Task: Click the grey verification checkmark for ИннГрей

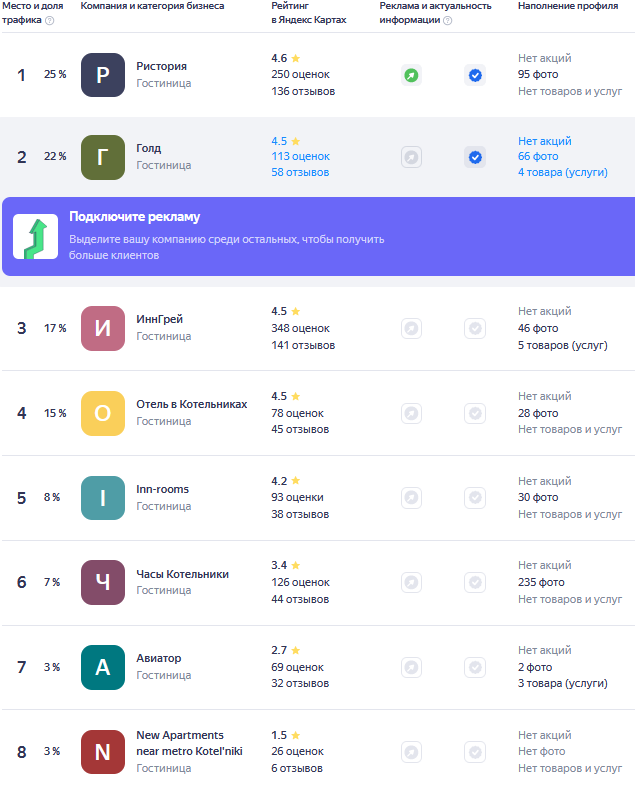Action: (x=475, y=328)
